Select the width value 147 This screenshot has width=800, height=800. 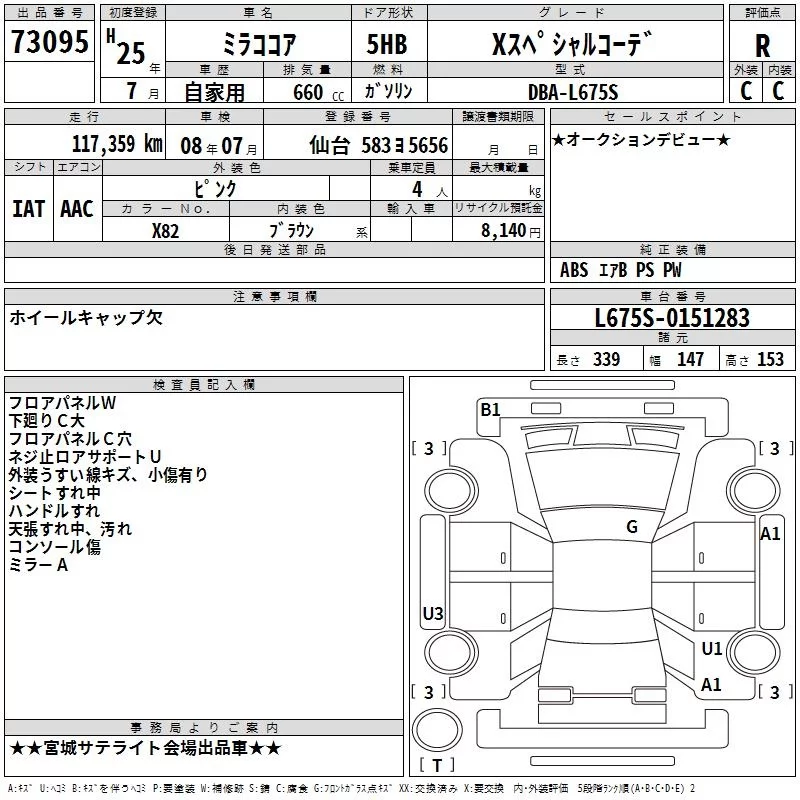pyautogui.click(x=690, y=359)
